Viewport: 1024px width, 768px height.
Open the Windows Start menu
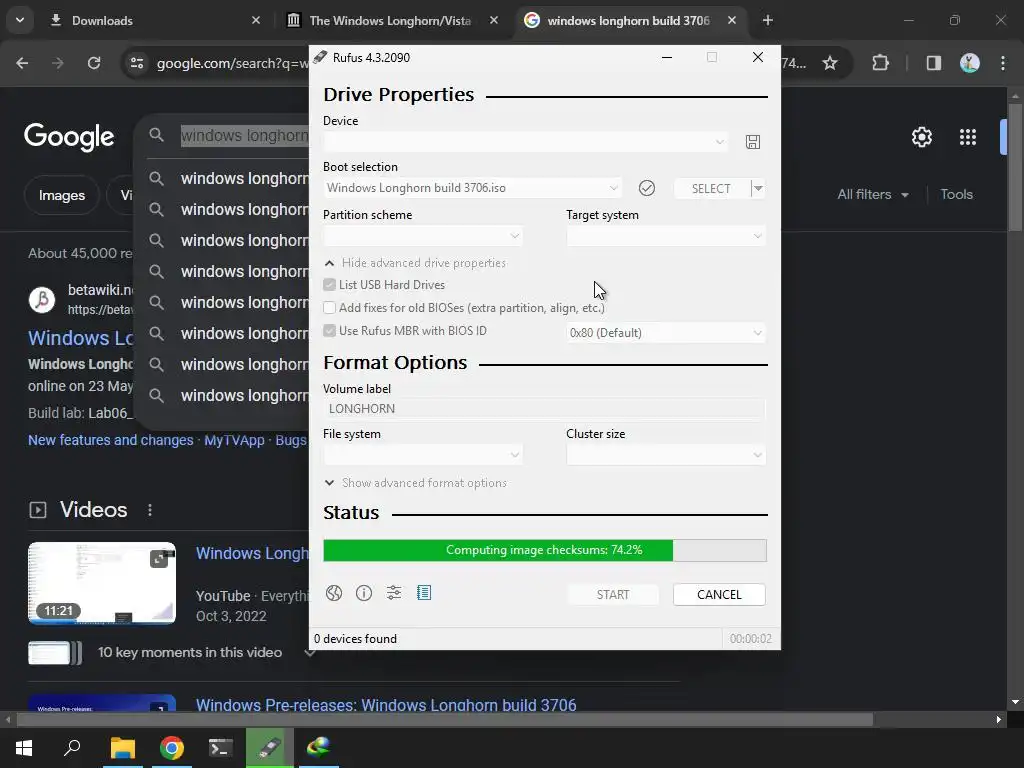tap(24, 748)
